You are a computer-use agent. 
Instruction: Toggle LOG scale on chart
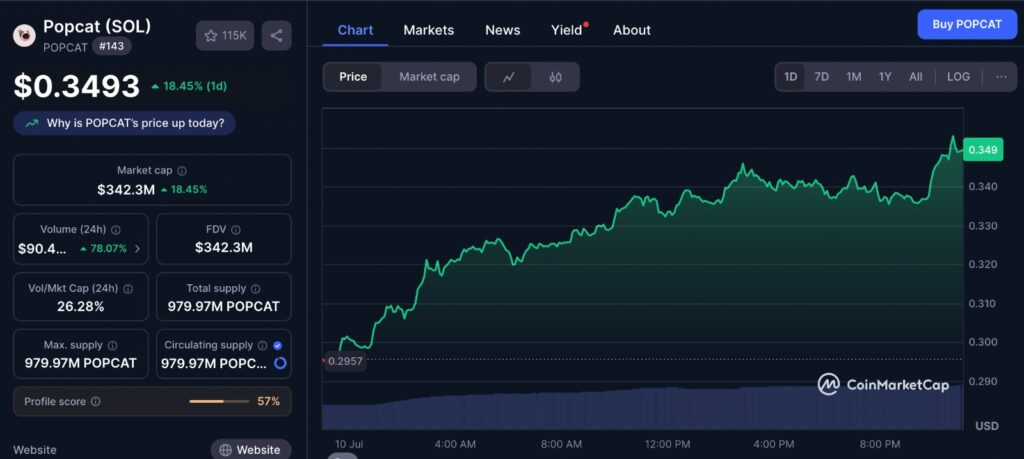[958, 76]
